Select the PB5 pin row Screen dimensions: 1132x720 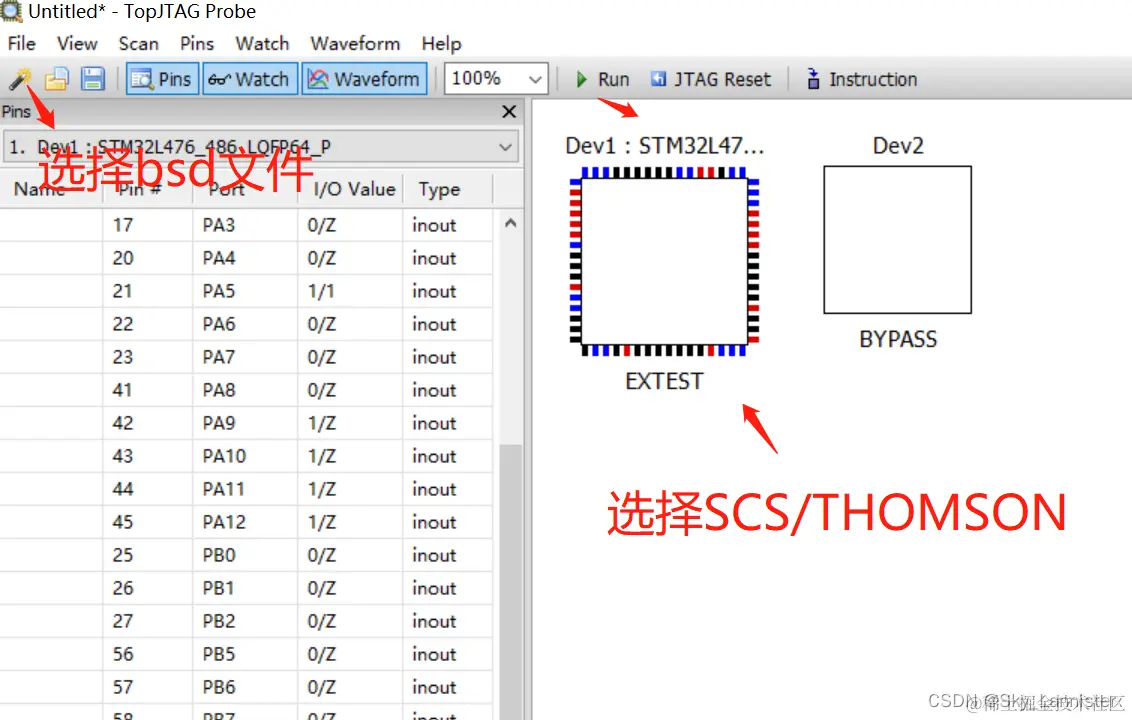[246, 654]
